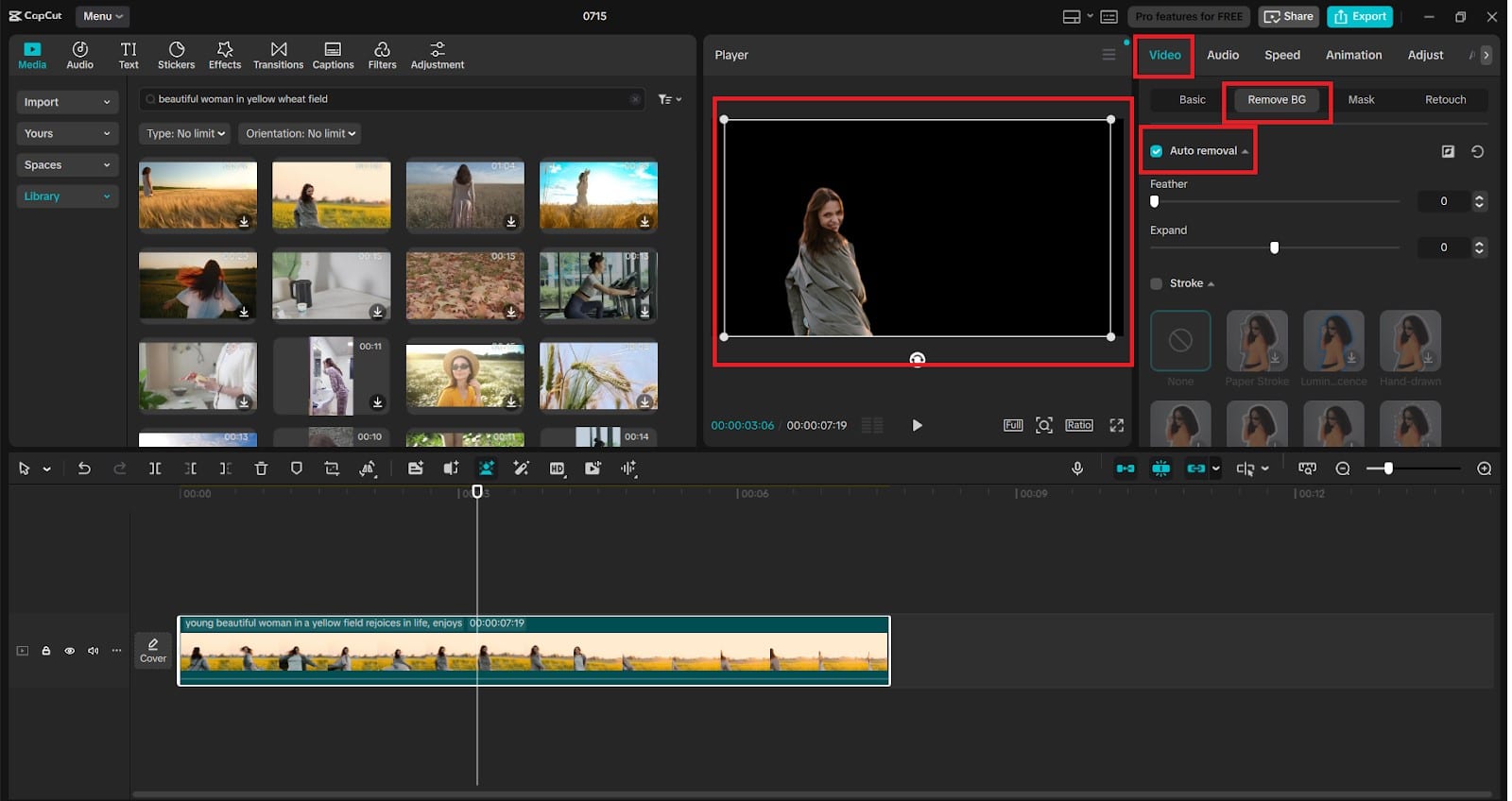Click the compare icon next to reset
1512x801 pixels.
tap(1448, 151)
